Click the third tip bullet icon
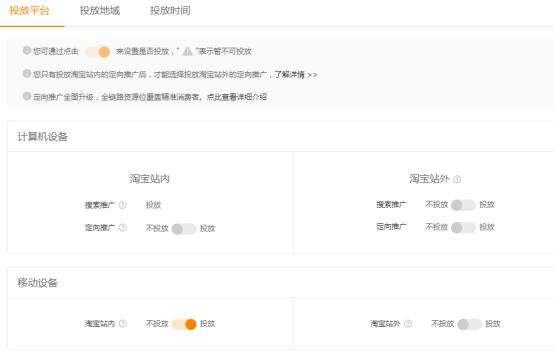The height and width of the screenshot is (360, 554). [x=26, y=96]
